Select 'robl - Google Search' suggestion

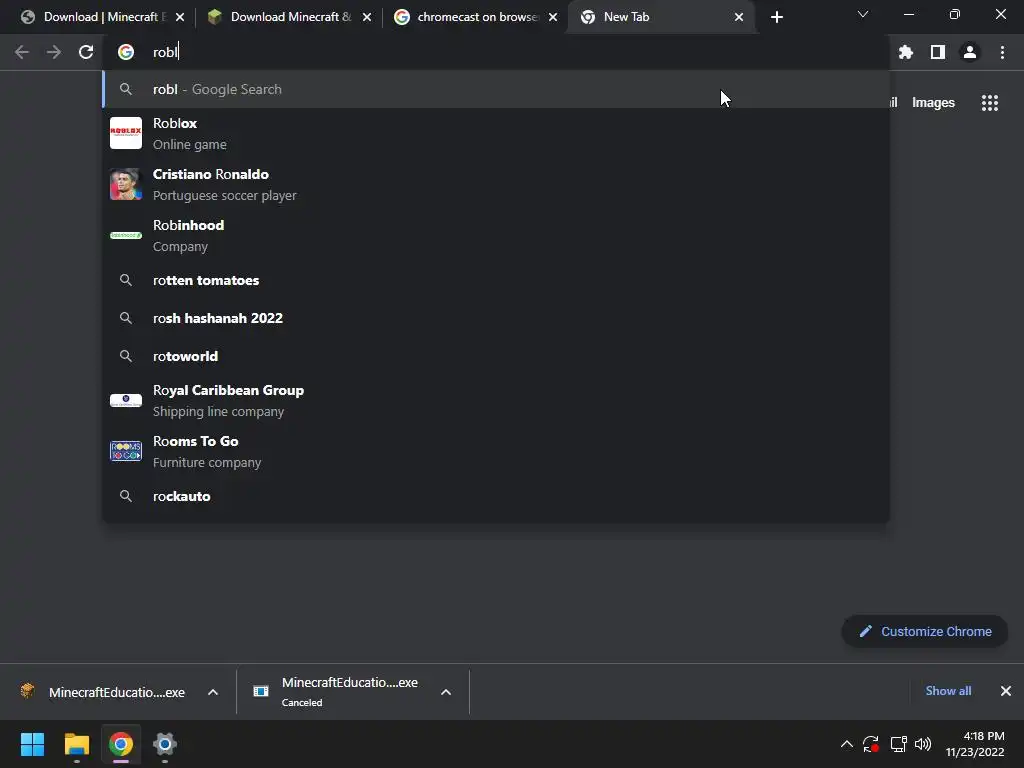click(496, 89)
